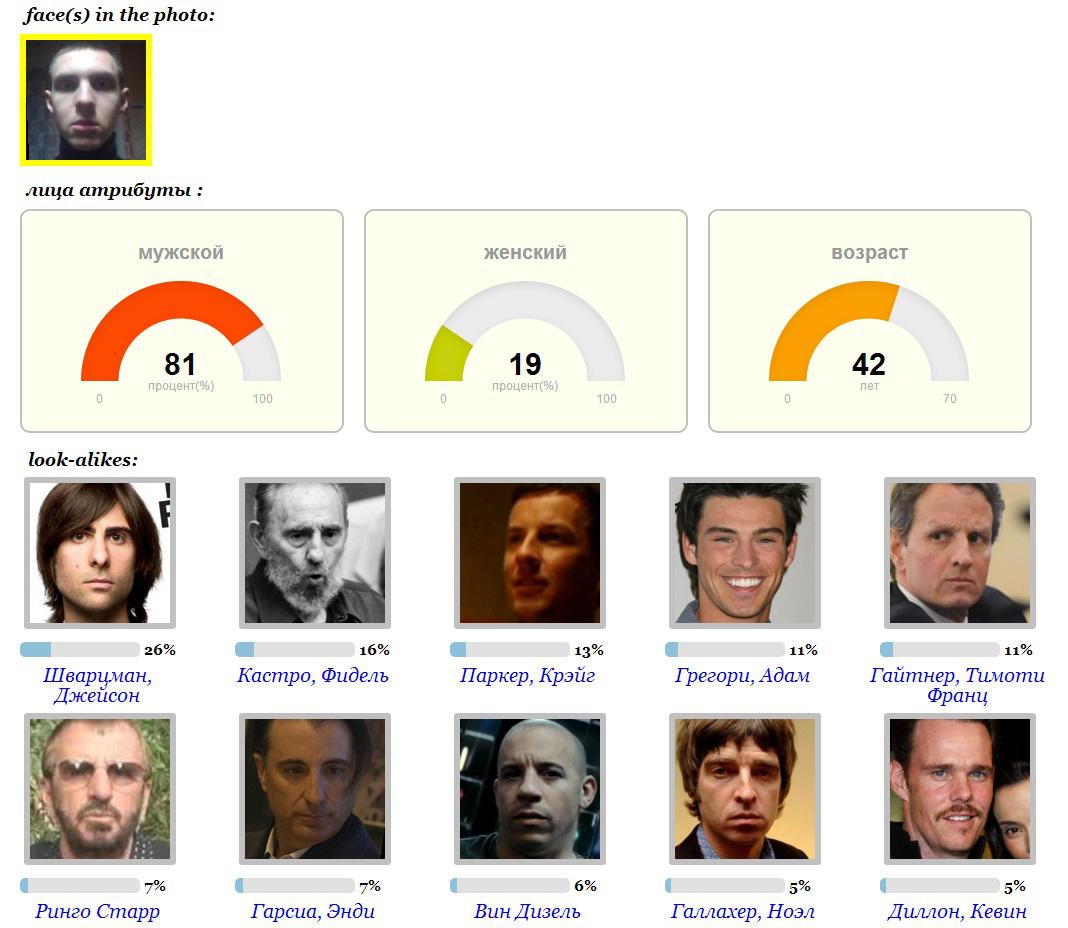Click the uploaded face photo with yellow border

point(86,99)
